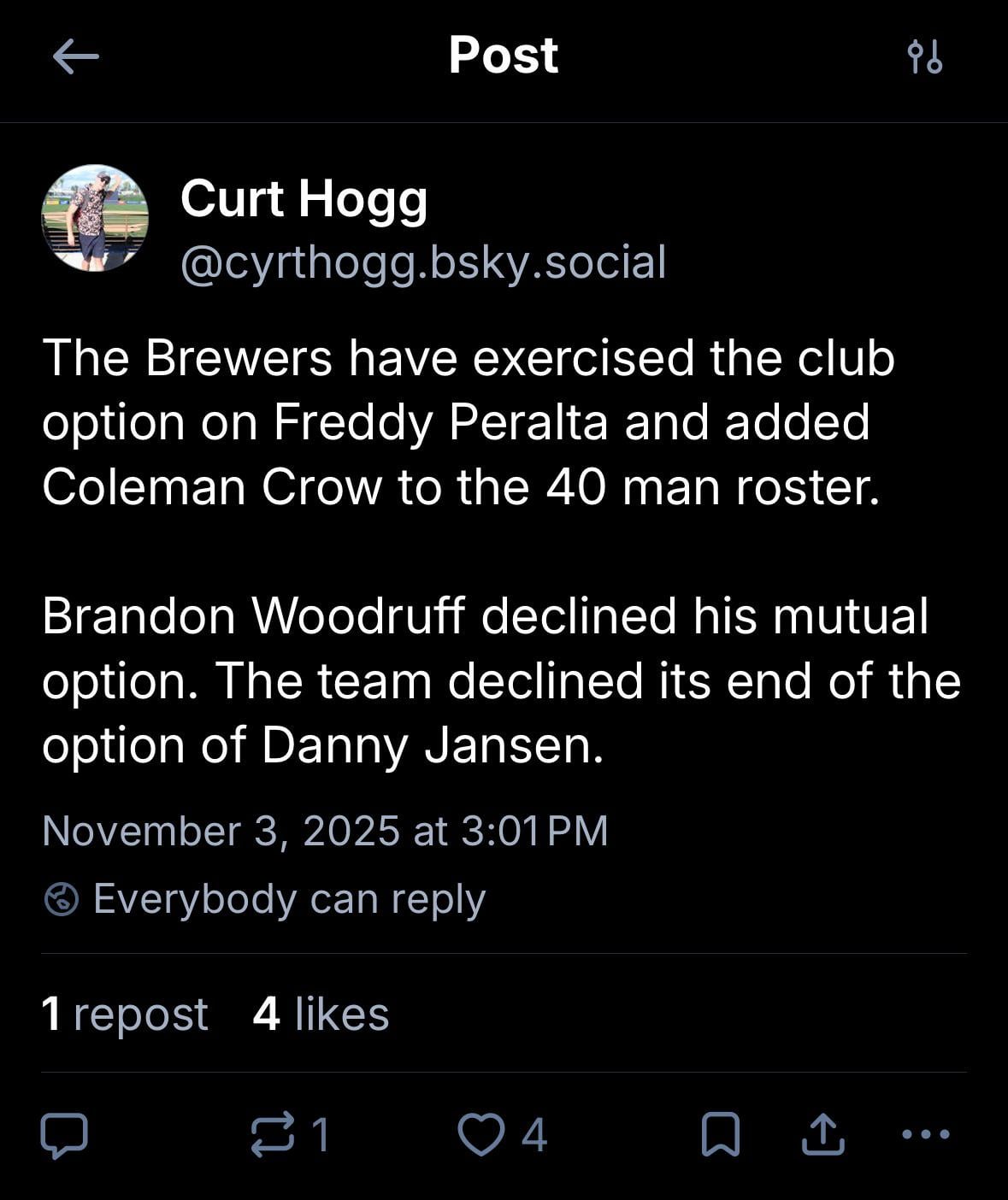Click the Brandon Woodruff paragraph text
This screenshot has height=1200, width=1008.
click(x=500, y=680)
